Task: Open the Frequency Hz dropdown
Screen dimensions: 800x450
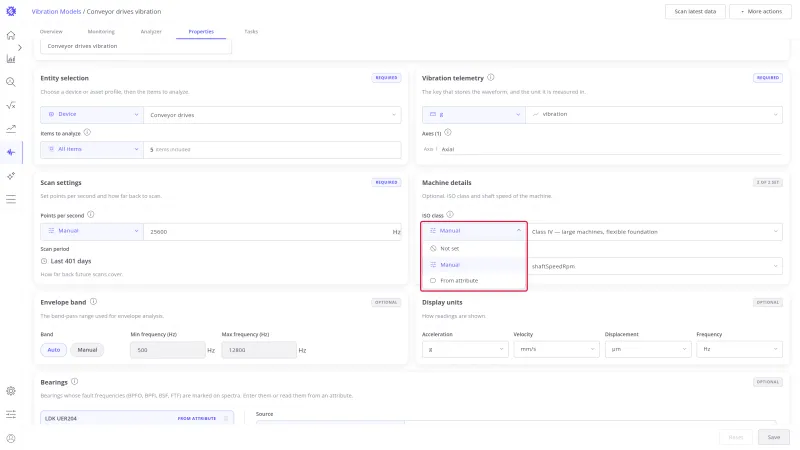Action: pyautogui.click(x=739, y=349)
